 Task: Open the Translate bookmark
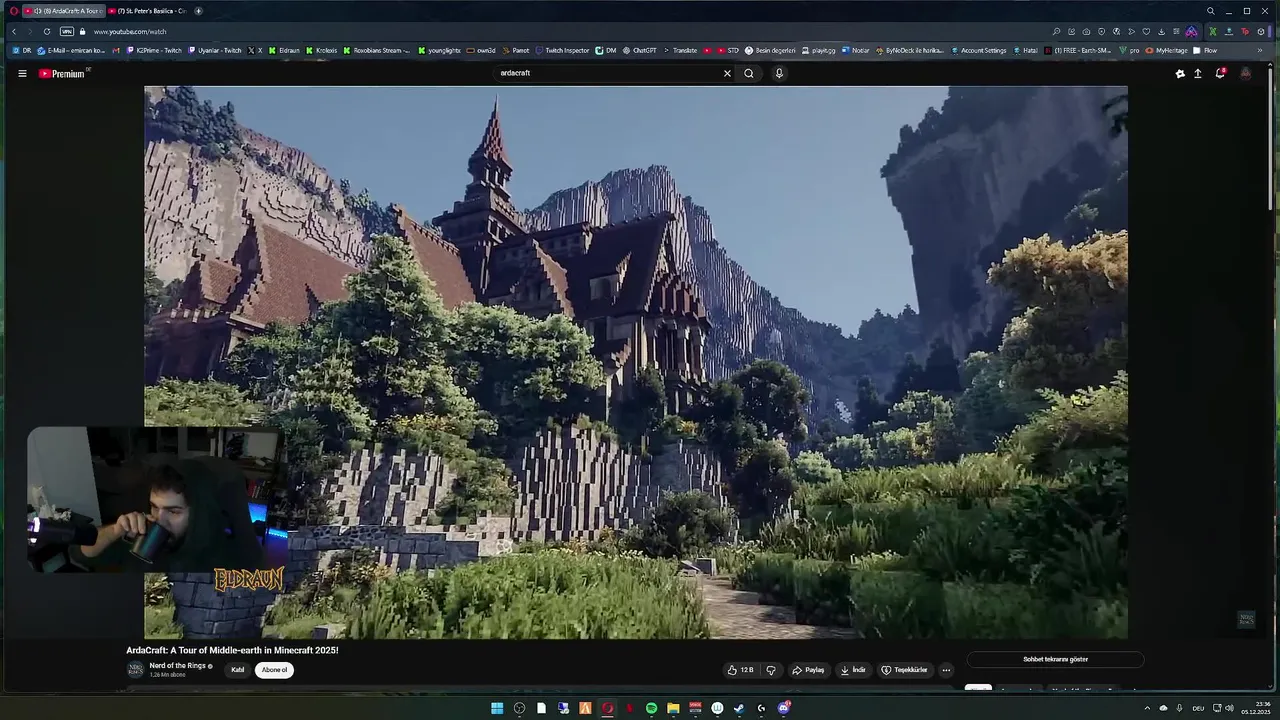coord(680,50)
